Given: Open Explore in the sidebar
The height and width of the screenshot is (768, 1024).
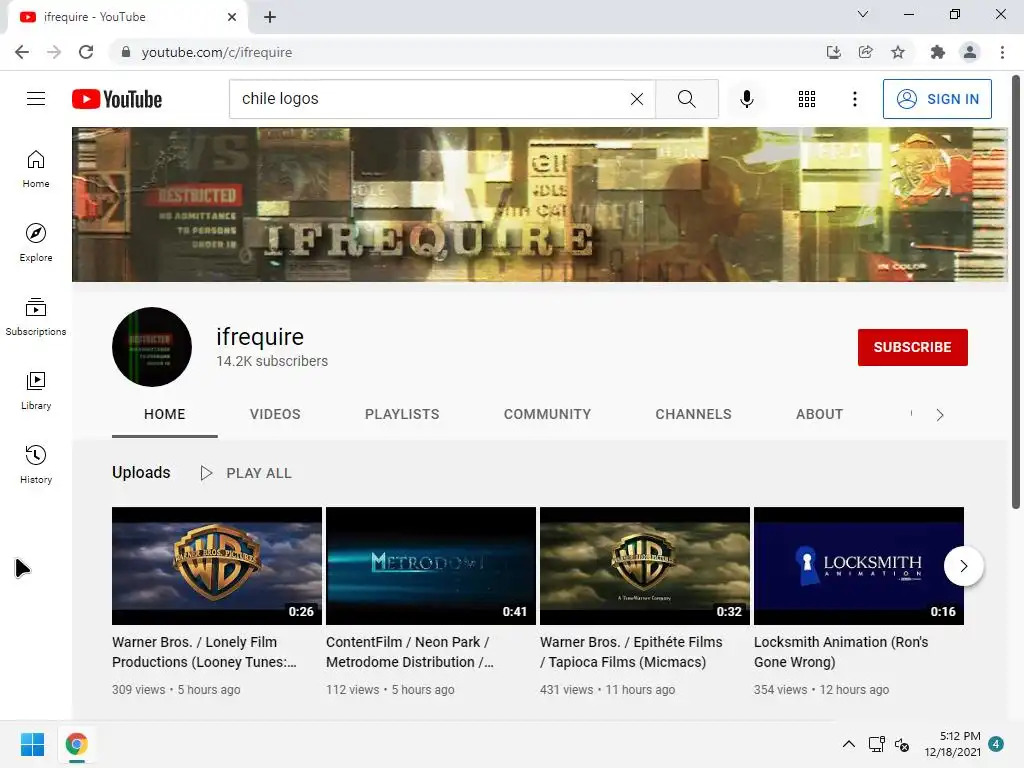Looking at the screenshot, I should pyautogui.click(x=36, y=243).
